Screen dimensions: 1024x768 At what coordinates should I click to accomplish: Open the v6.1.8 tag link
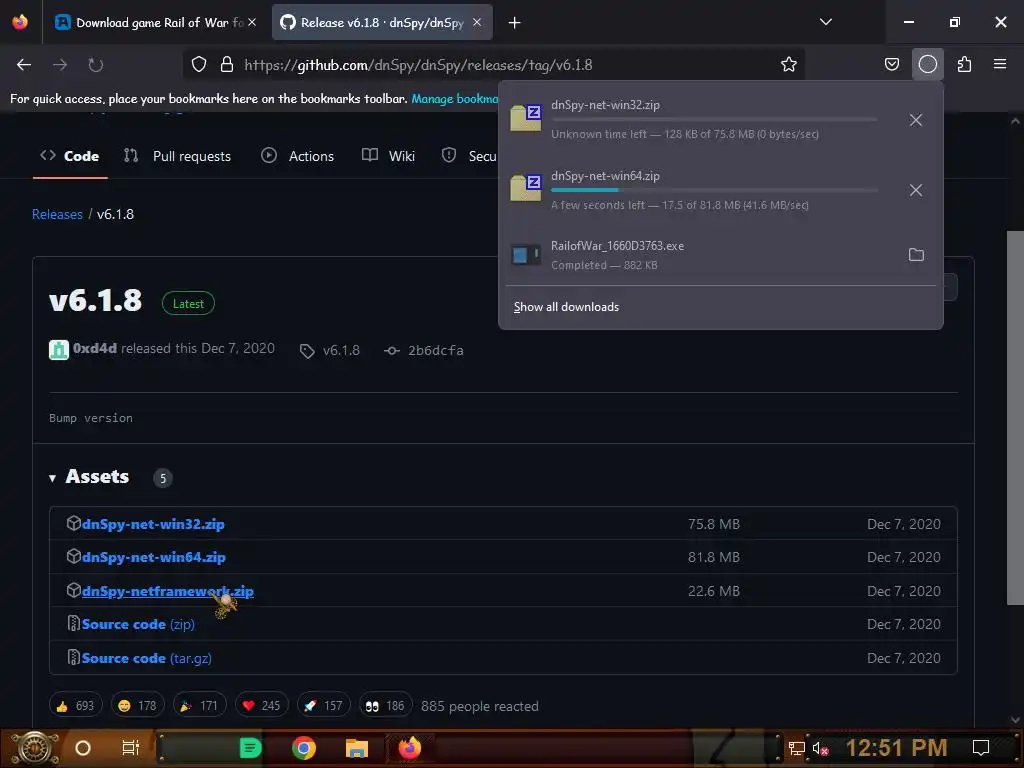click(330, 351)
